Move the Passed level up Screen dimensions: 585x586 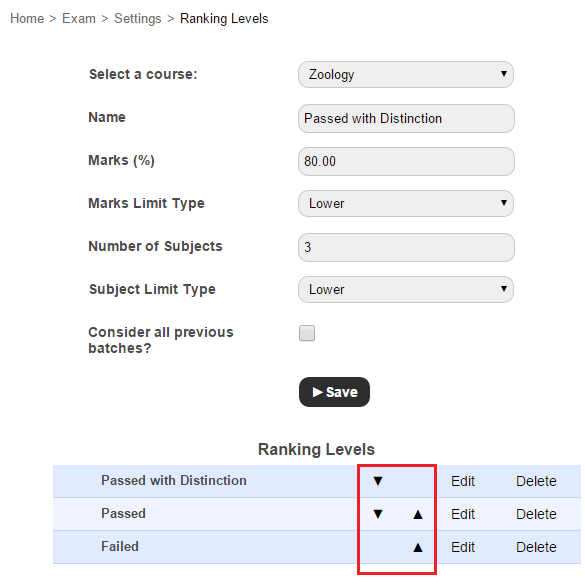(x=418, y=515)
